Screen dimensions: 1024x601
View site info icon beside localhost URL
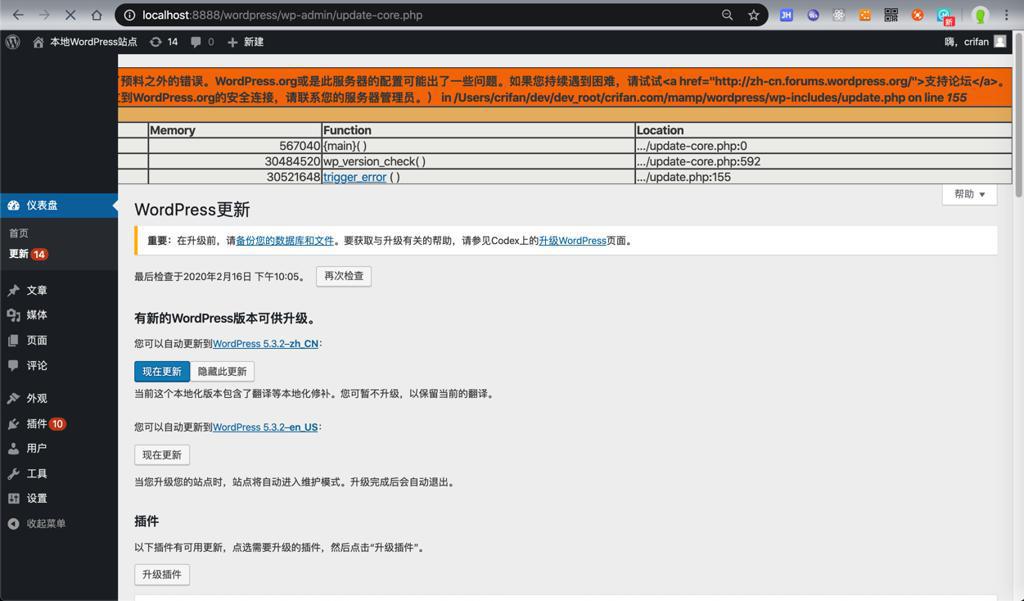(130, 15)
